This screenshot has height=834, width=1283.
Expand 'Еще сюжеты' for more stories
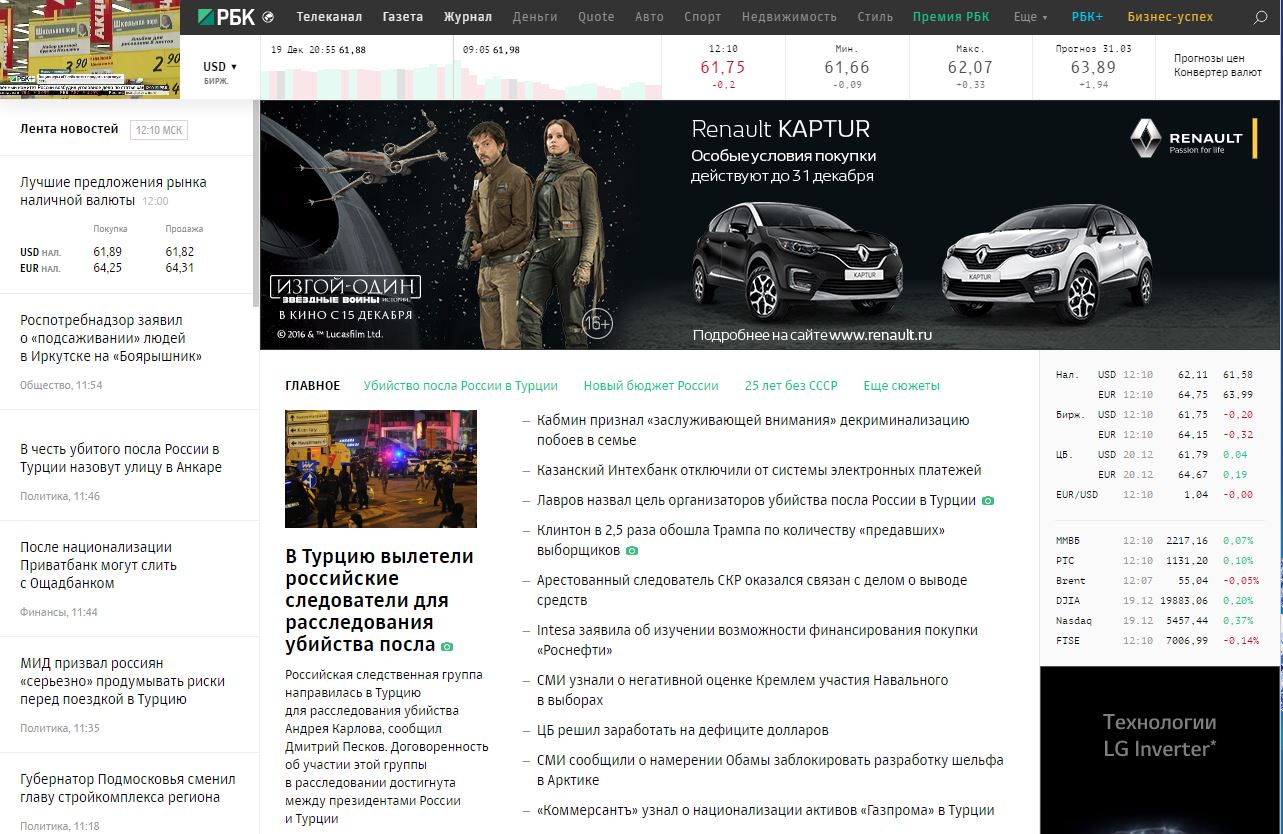901,386
